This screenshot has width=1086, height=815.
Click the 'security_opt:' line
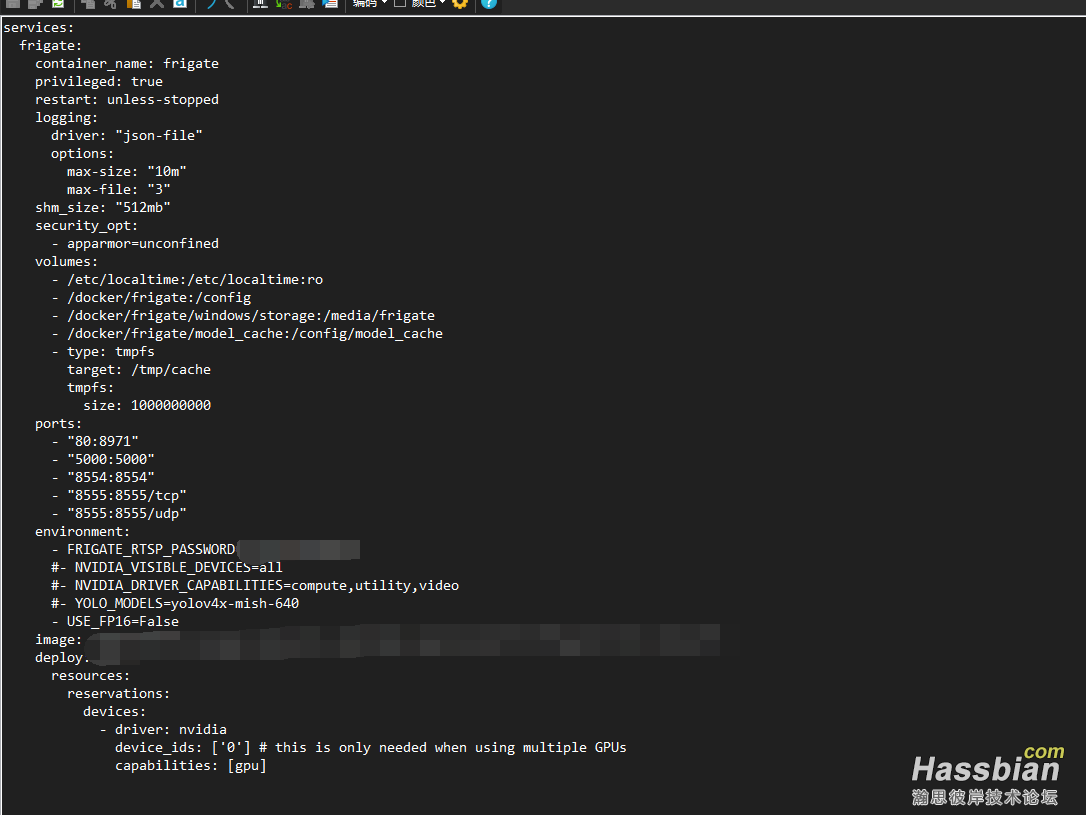87,226
